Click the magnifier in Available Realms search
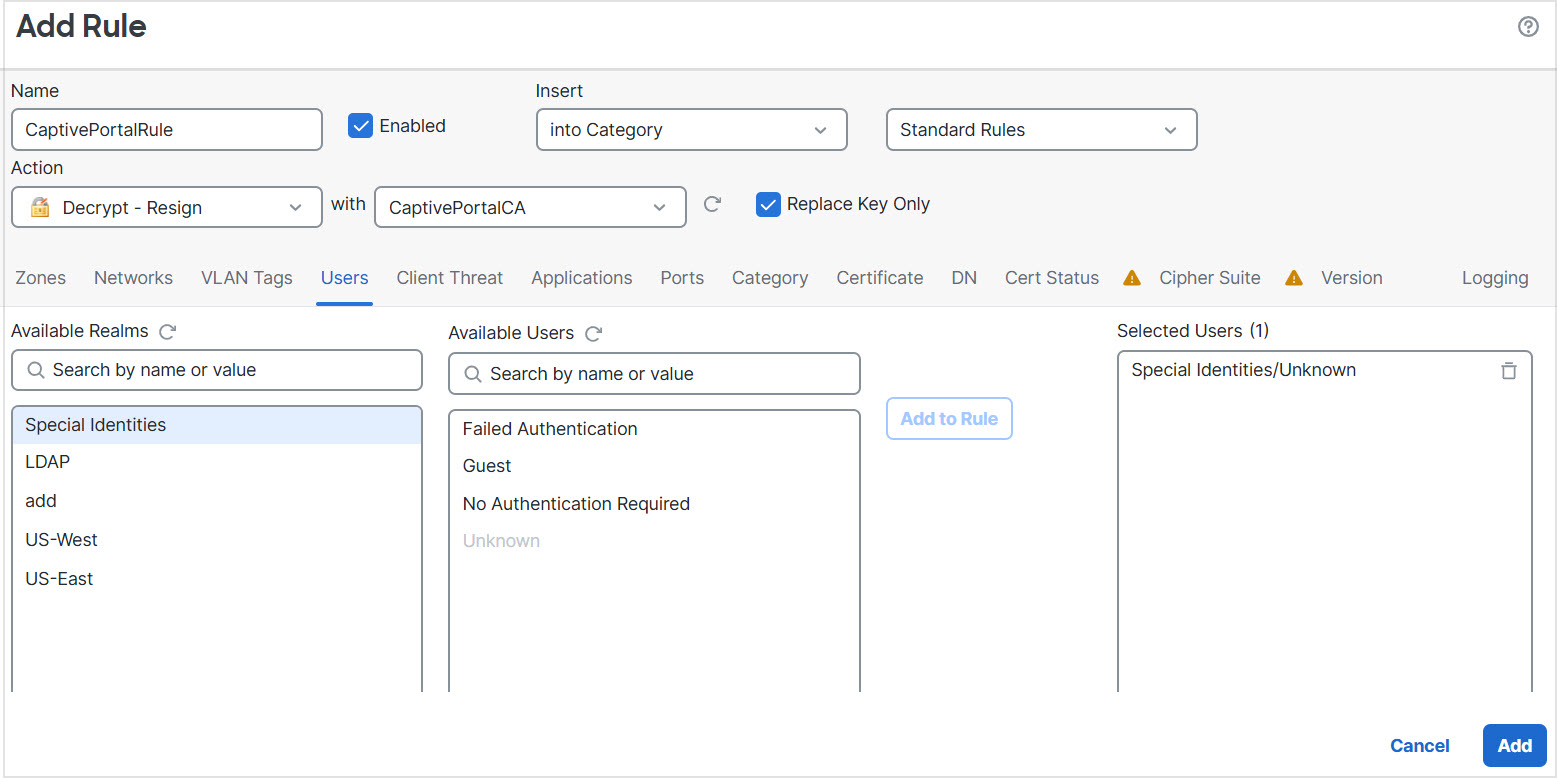The height and width of the screenshot is (778, 1557). click(x=38, y=370)
